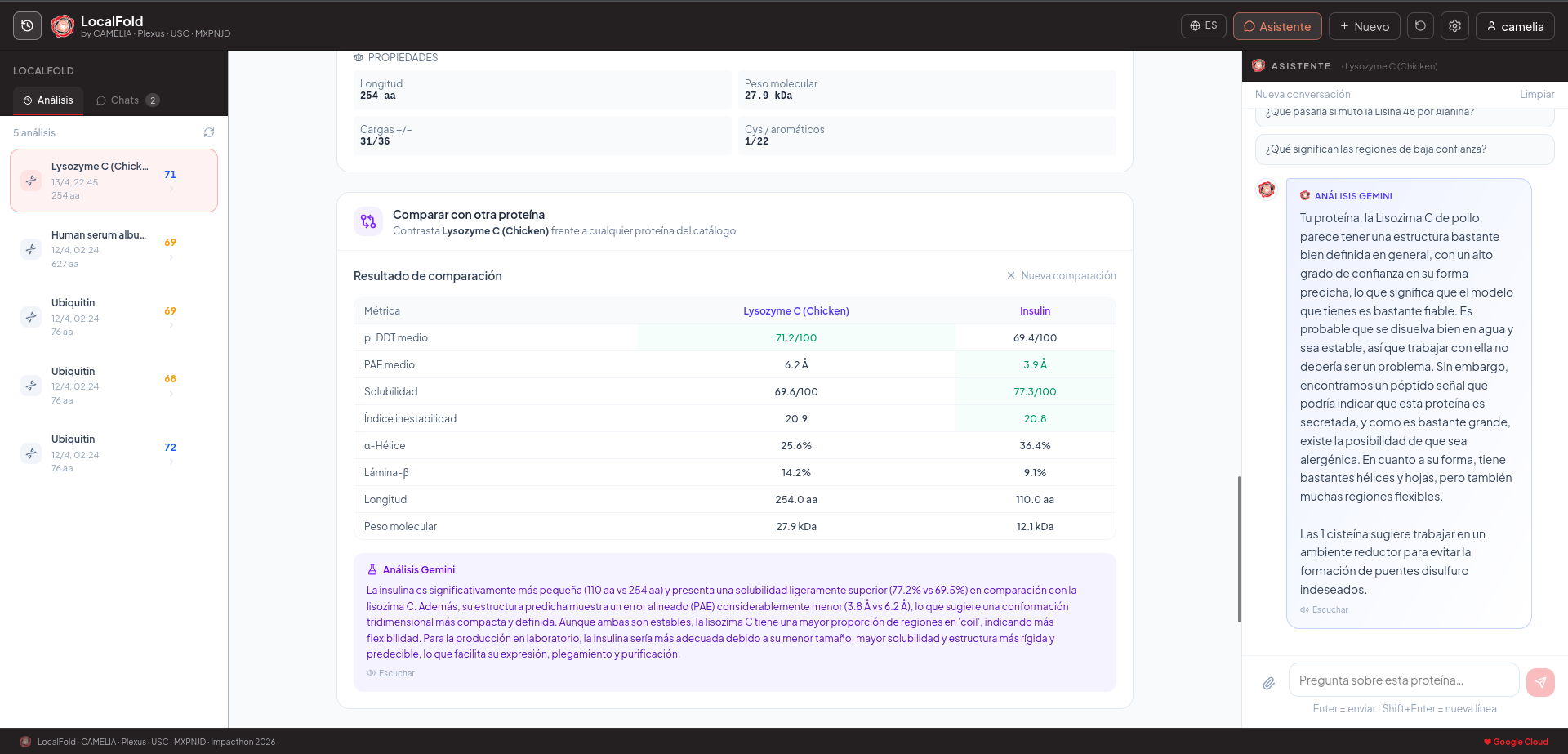Open the Ubiquitin analysis scored 69
This screenshot has height=754, width=1568.
(x=114, y=317)
